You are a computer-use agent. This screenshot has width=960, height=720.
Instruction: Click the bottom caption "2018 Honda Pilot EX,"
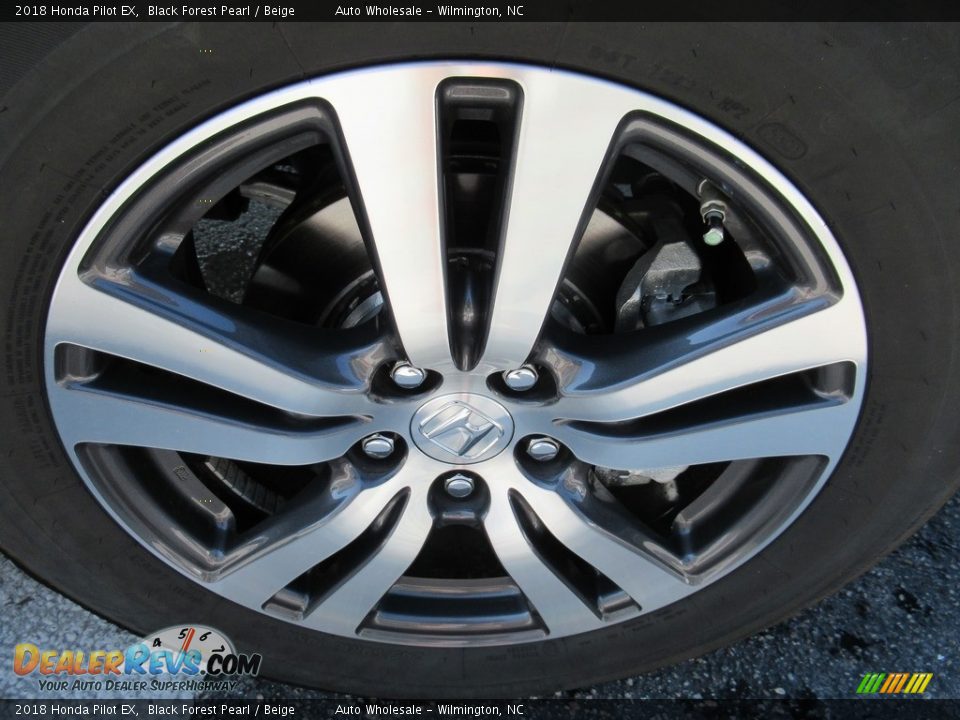coord(77,710)
